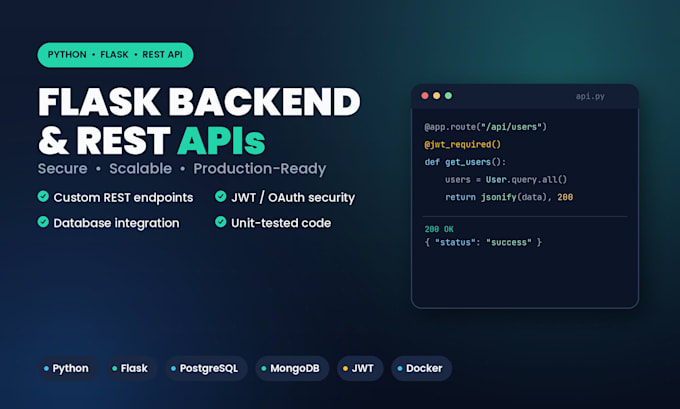Click the checkmark beside Database integration
The height and width of the screenshot is (409, 680).
pyautogui.click(x=43, y=222)
